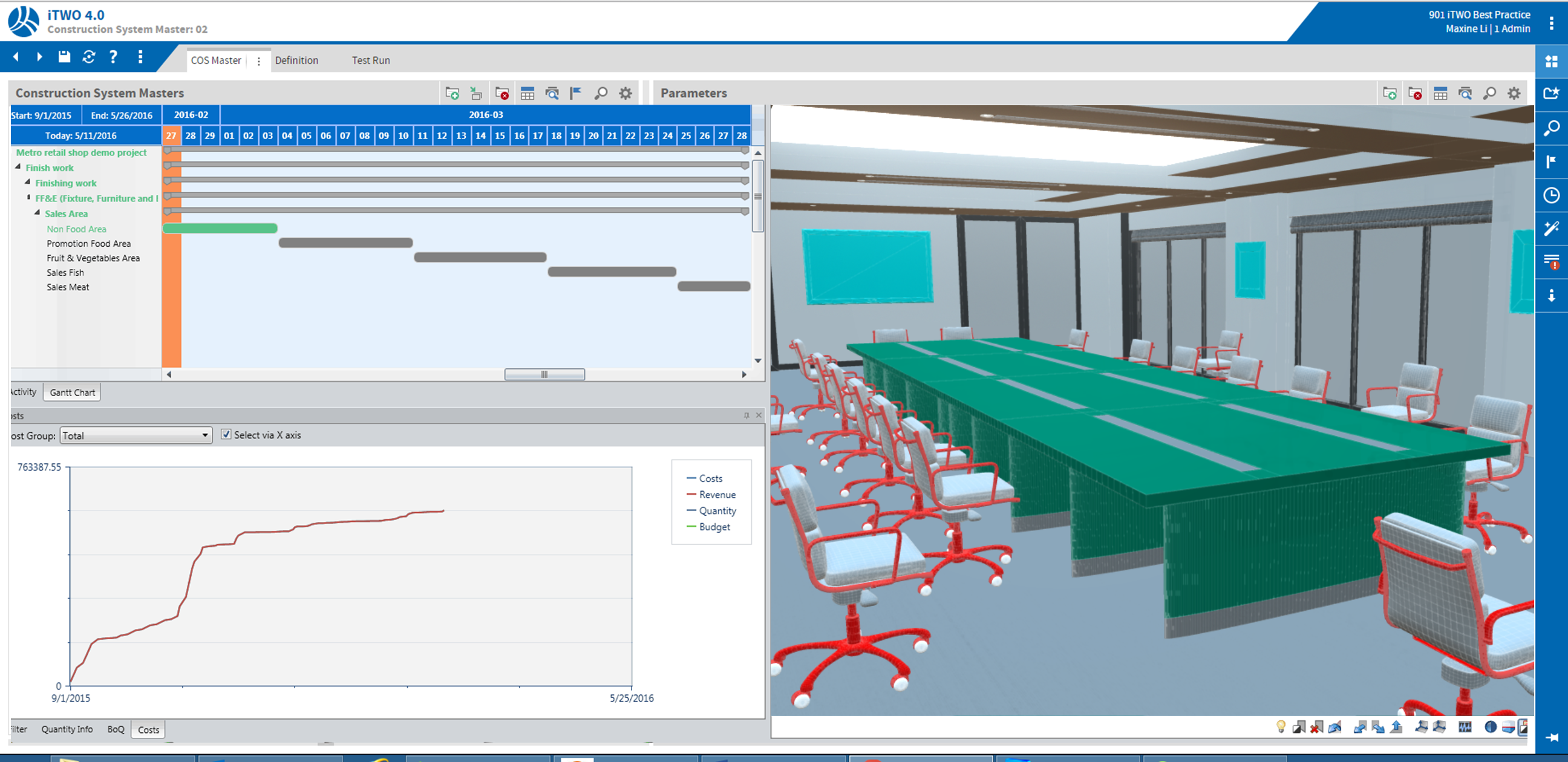Click the flag icon in Construction System Masters toolbar
The image size is (1568, 762).
click(x=575, y=93)
